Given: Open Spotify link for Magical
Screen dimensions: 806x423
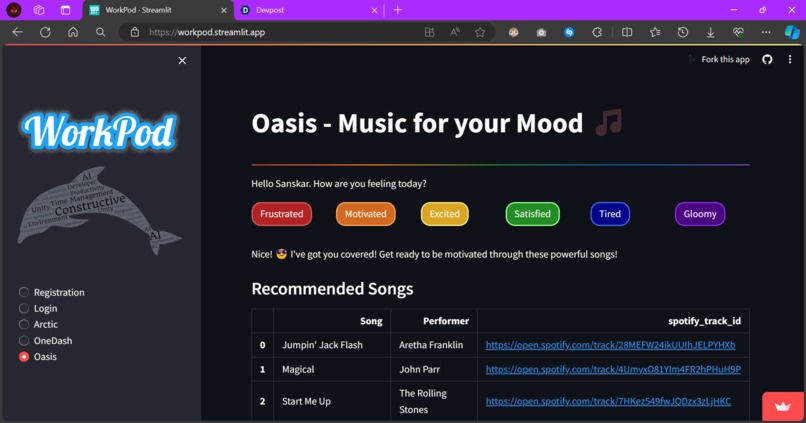Looking at the screenshot, I should tap(613, 370).
